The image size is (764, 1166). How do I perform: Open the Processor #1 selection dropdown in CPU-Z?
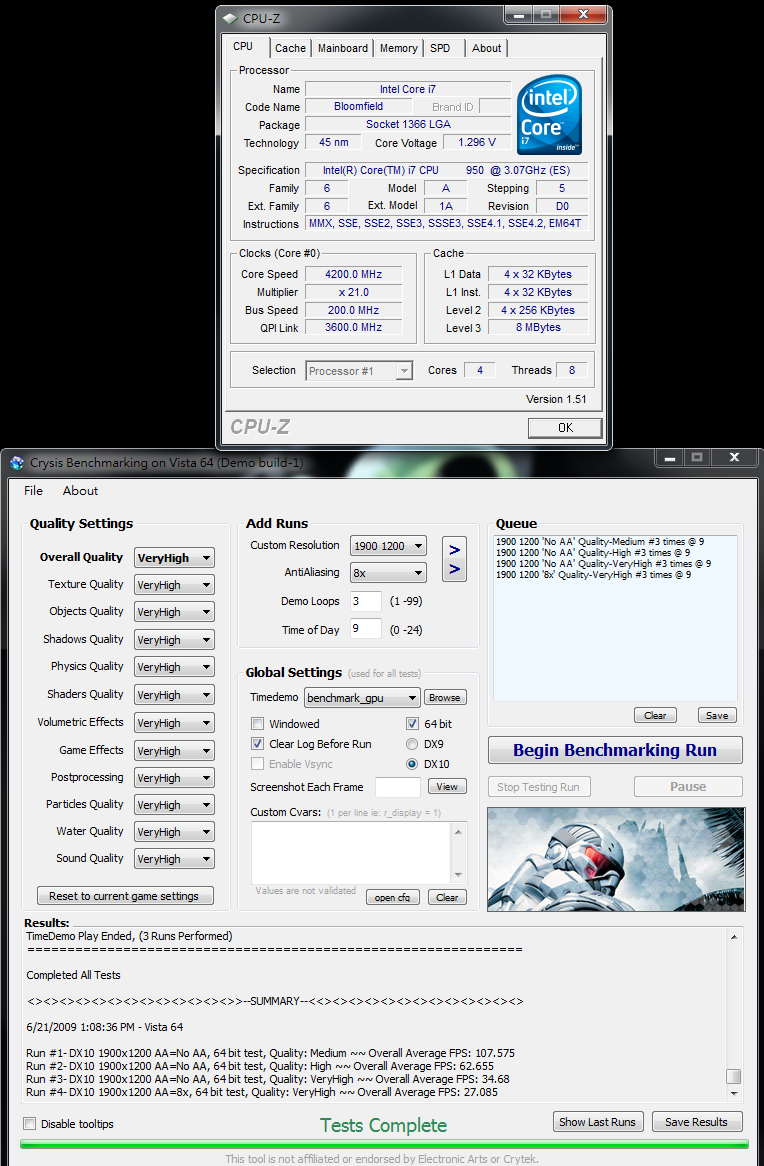pos(359,370)
